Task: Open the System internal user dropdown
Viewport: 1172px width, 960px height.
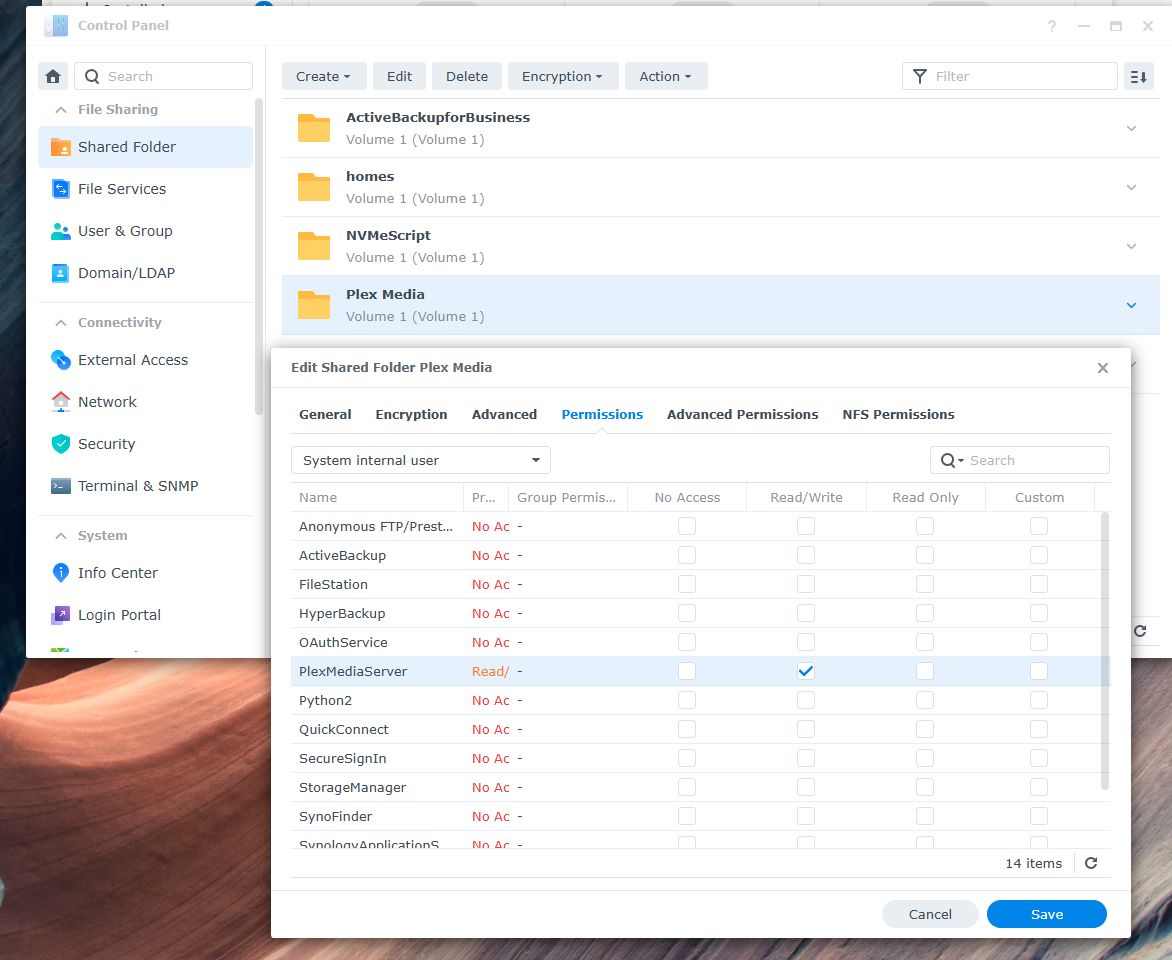Action: [421, 461]
